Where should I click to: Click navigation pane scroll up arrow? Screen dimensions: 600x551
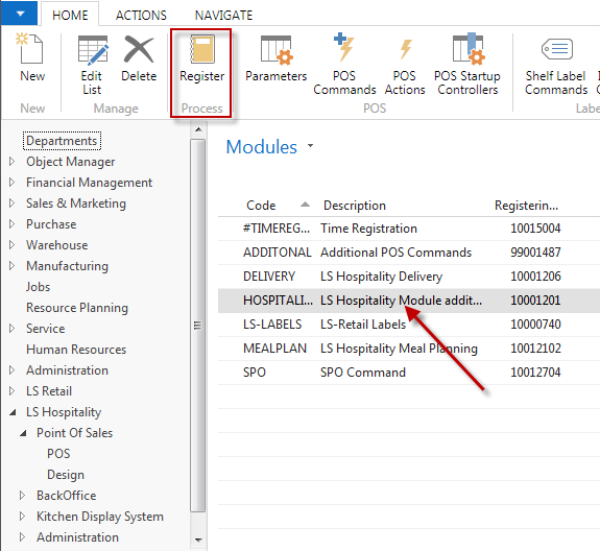pyautogui.click(x=198, y=129)
